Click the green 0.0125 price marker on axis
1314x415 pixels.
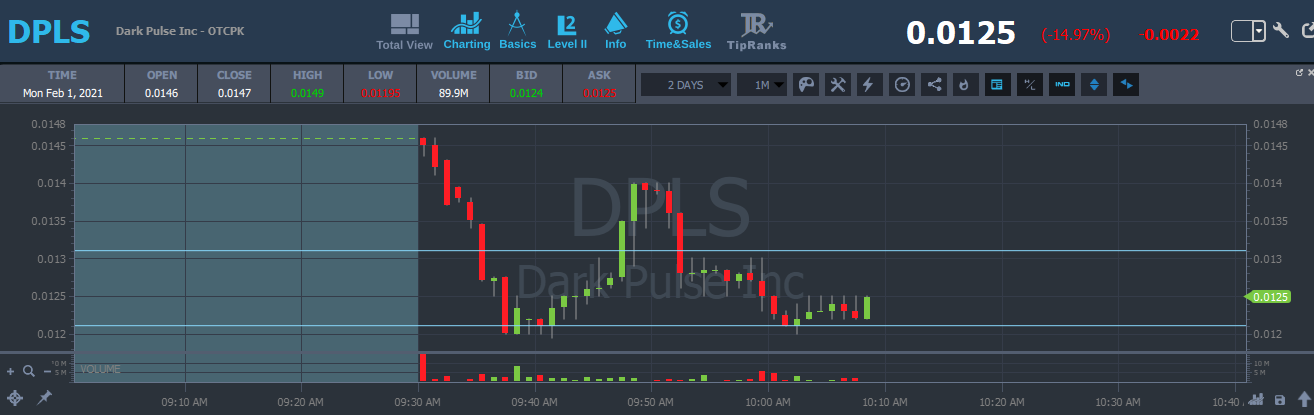(x=1267, y=296)
